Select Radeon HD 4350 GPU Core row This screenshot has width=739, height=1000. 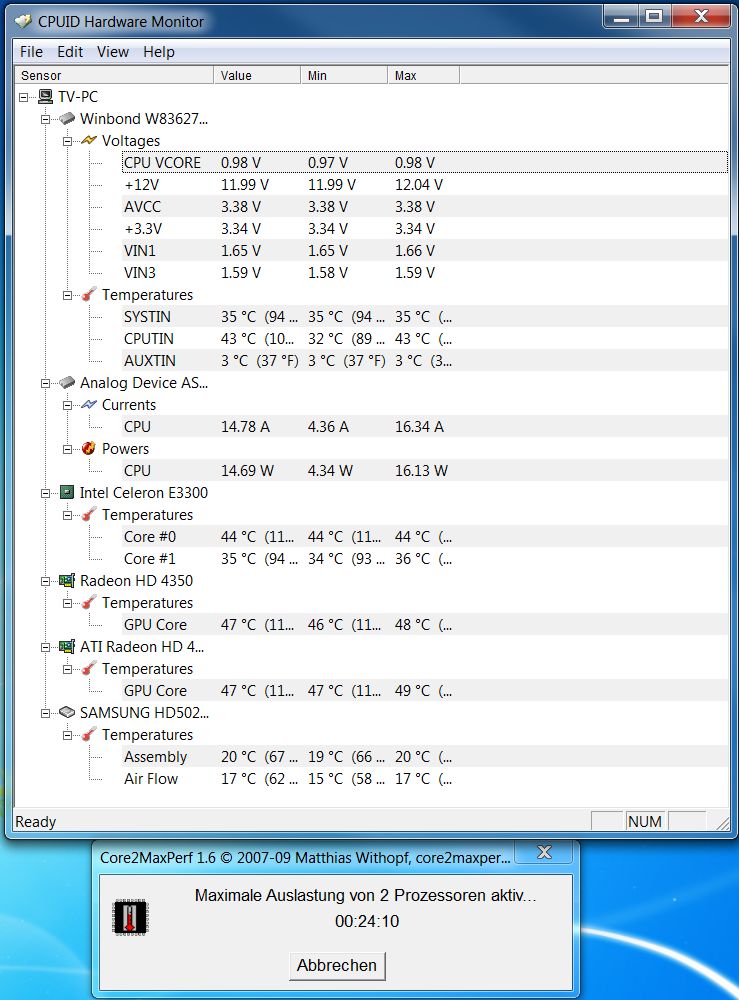click(x=425, y=625)
